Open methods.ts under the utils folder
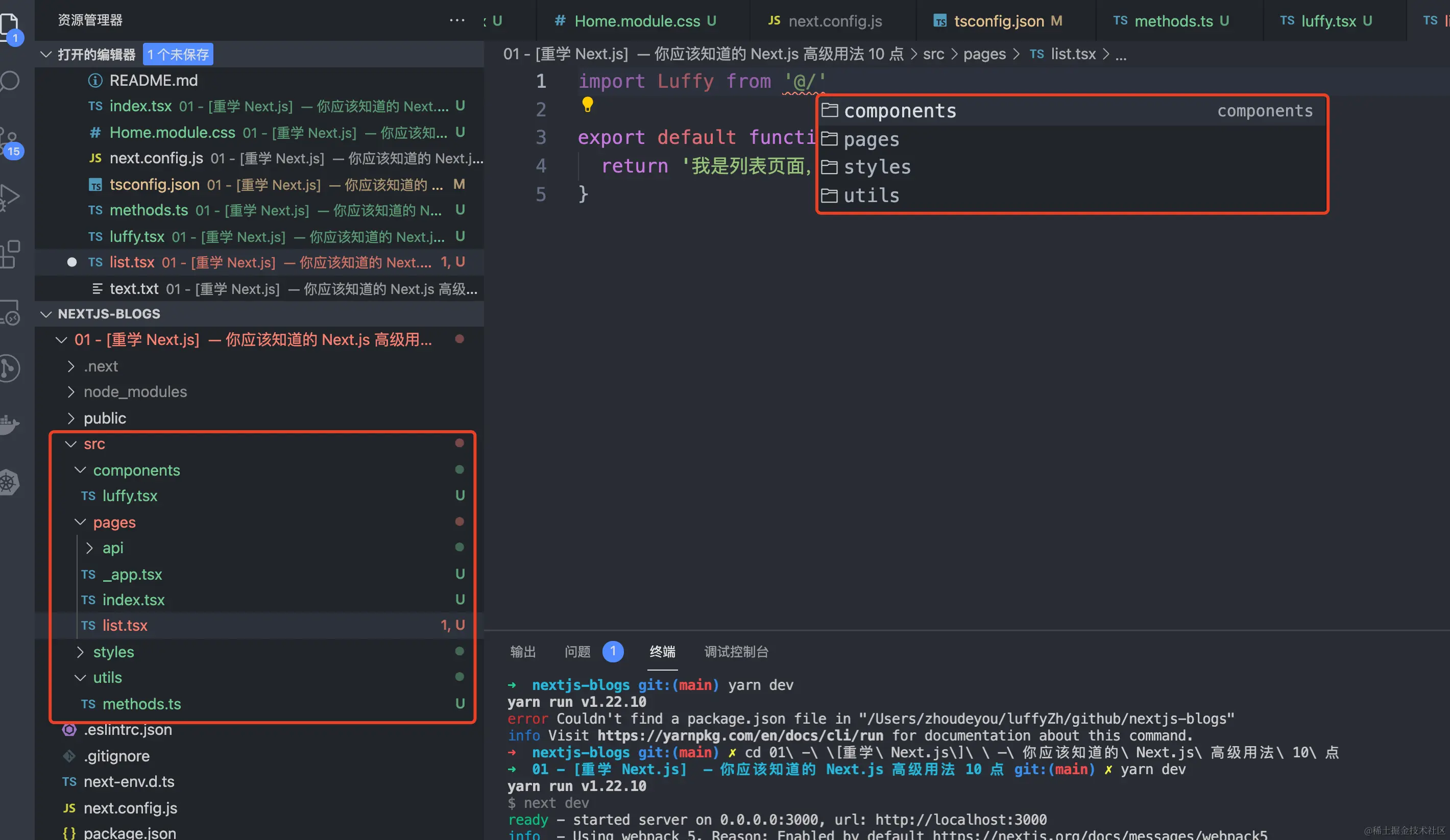The width and height of the screenshot is (1450, 840). tap(141, 704)
